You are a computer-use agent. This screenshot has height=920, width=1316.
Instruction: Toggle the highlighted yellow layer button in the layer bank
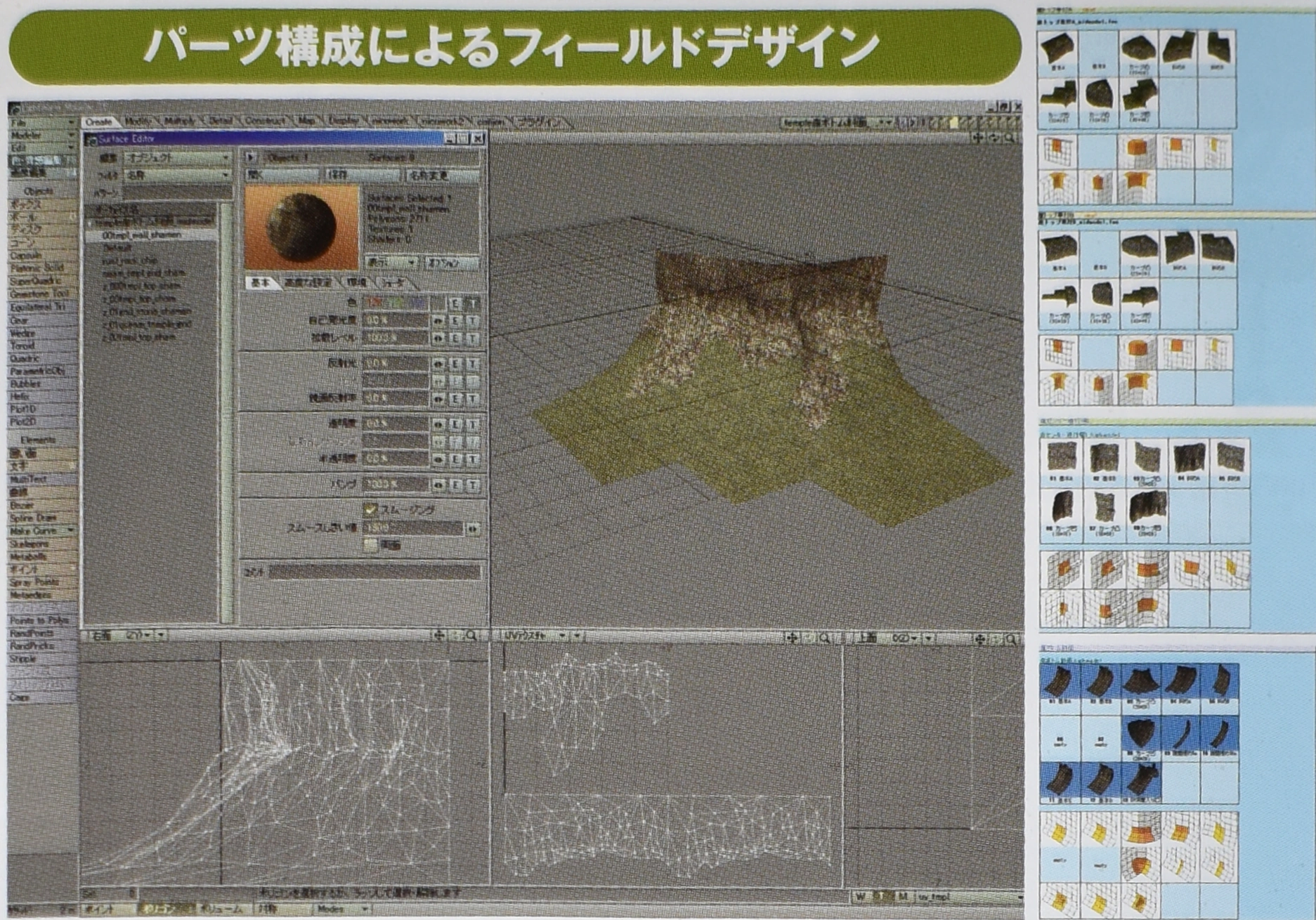point(954,123)
